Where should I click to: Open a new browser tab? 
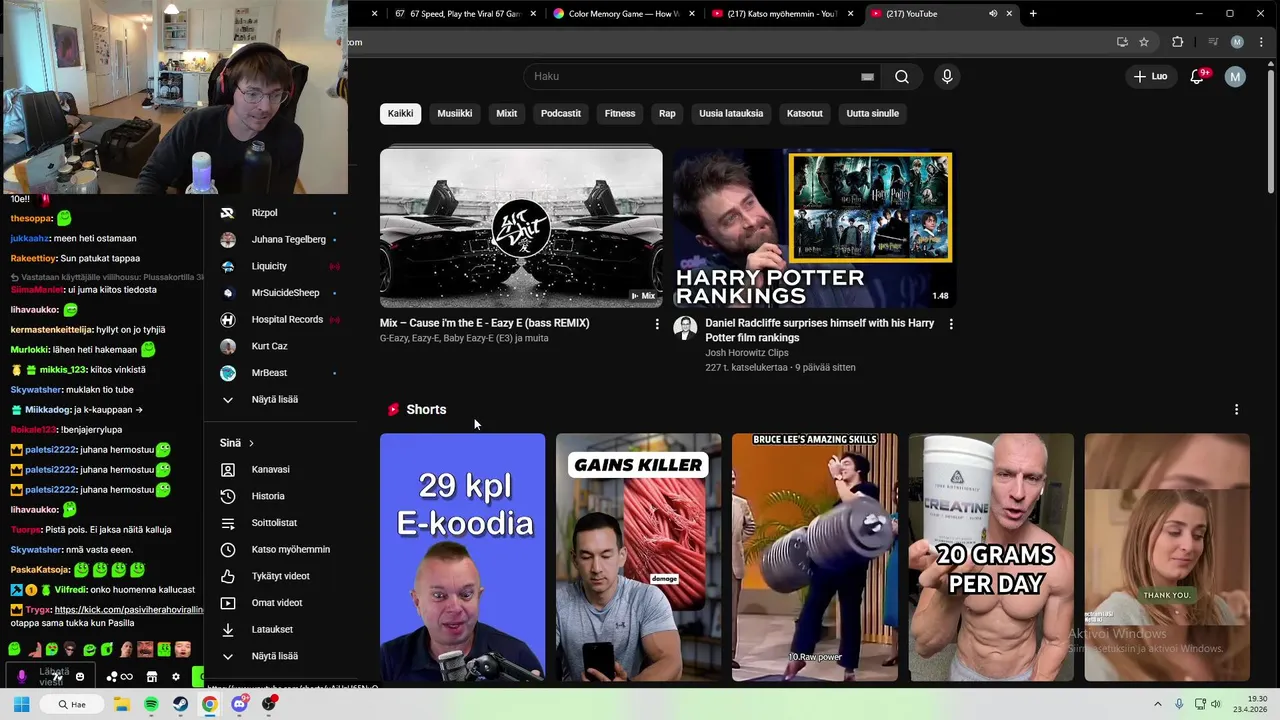click(1033, 14)
